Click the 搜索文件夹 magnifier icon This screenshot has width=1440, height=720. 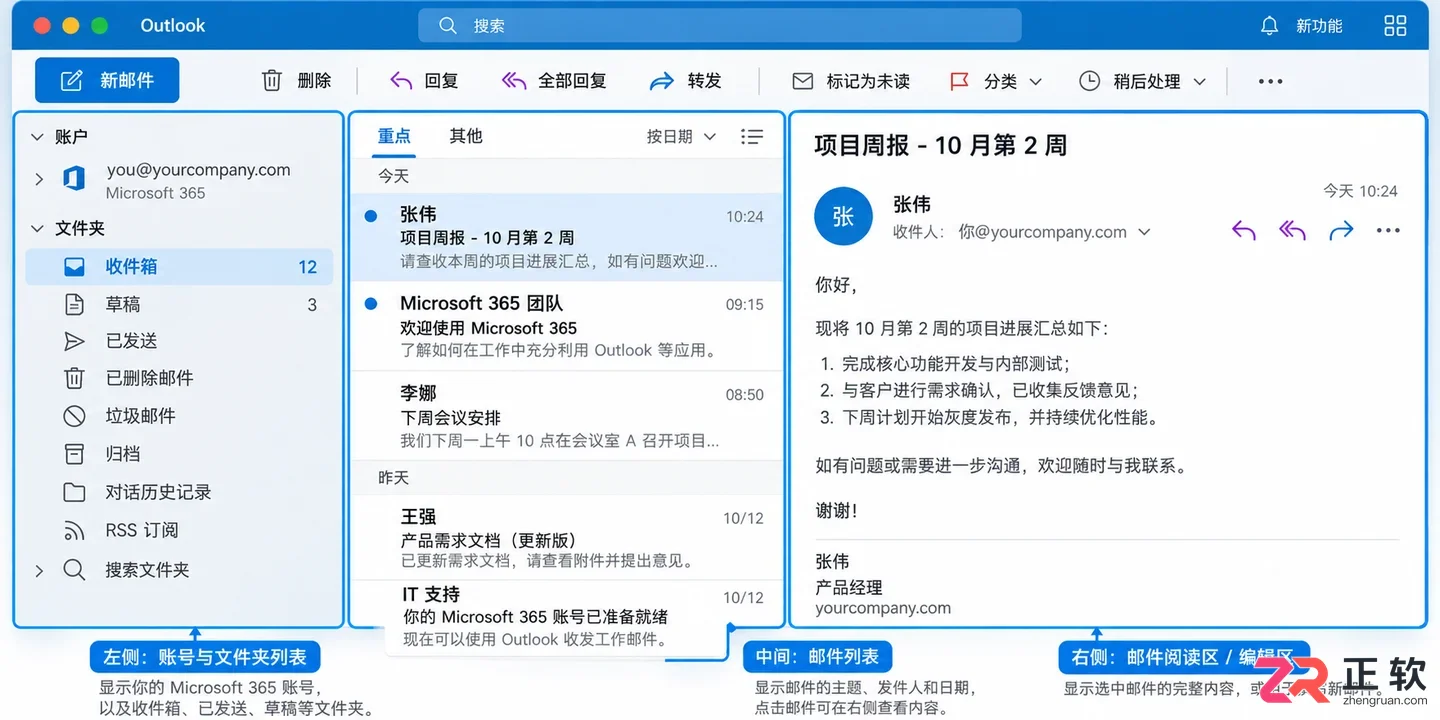(x=74, y=570)
